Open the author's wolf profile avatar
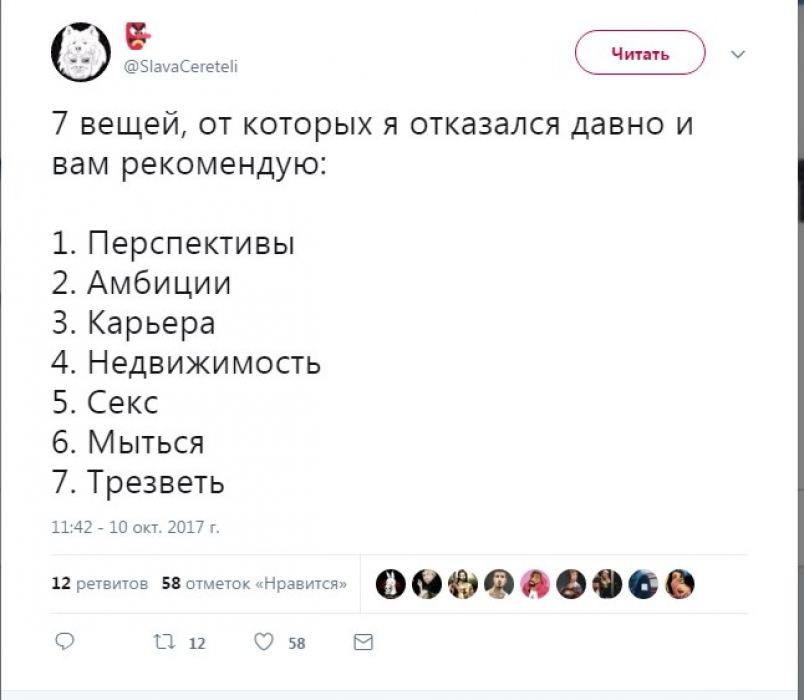 pyautogui.click(x=81, y=52)
